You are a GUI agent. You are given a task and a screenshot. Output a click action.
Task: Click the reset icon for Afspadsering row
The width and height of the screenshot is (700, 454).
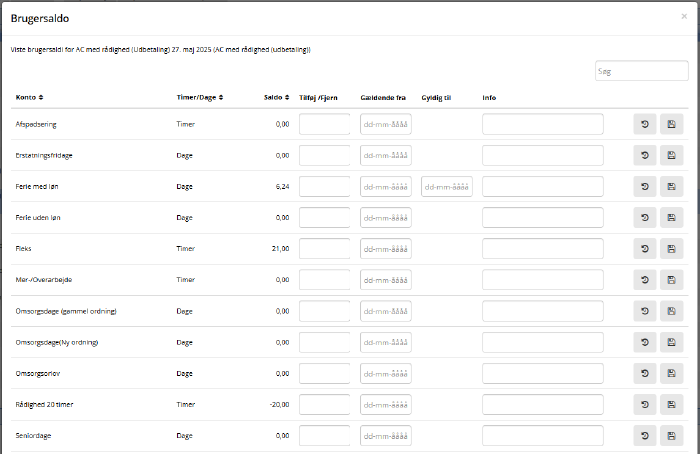pyautogui.click(x=645, y=125)
